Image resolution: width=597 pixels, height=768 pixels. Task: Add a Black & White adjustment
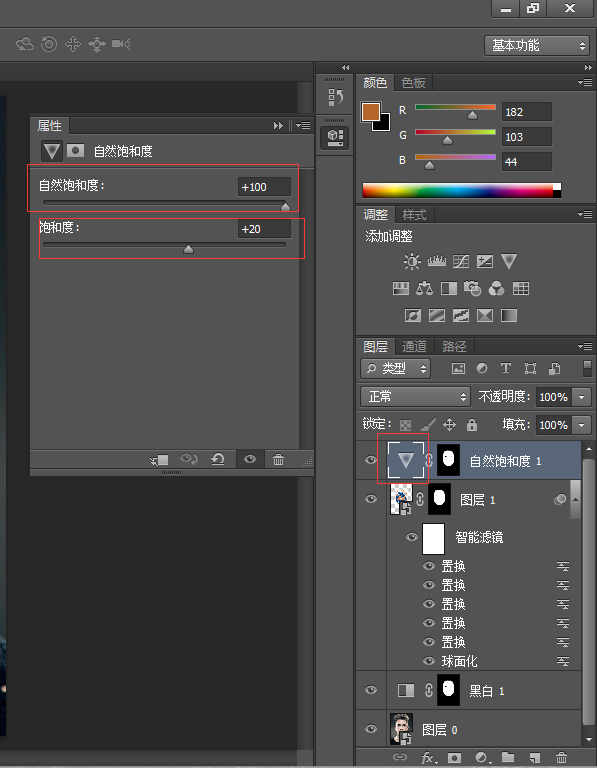[449, 288]
